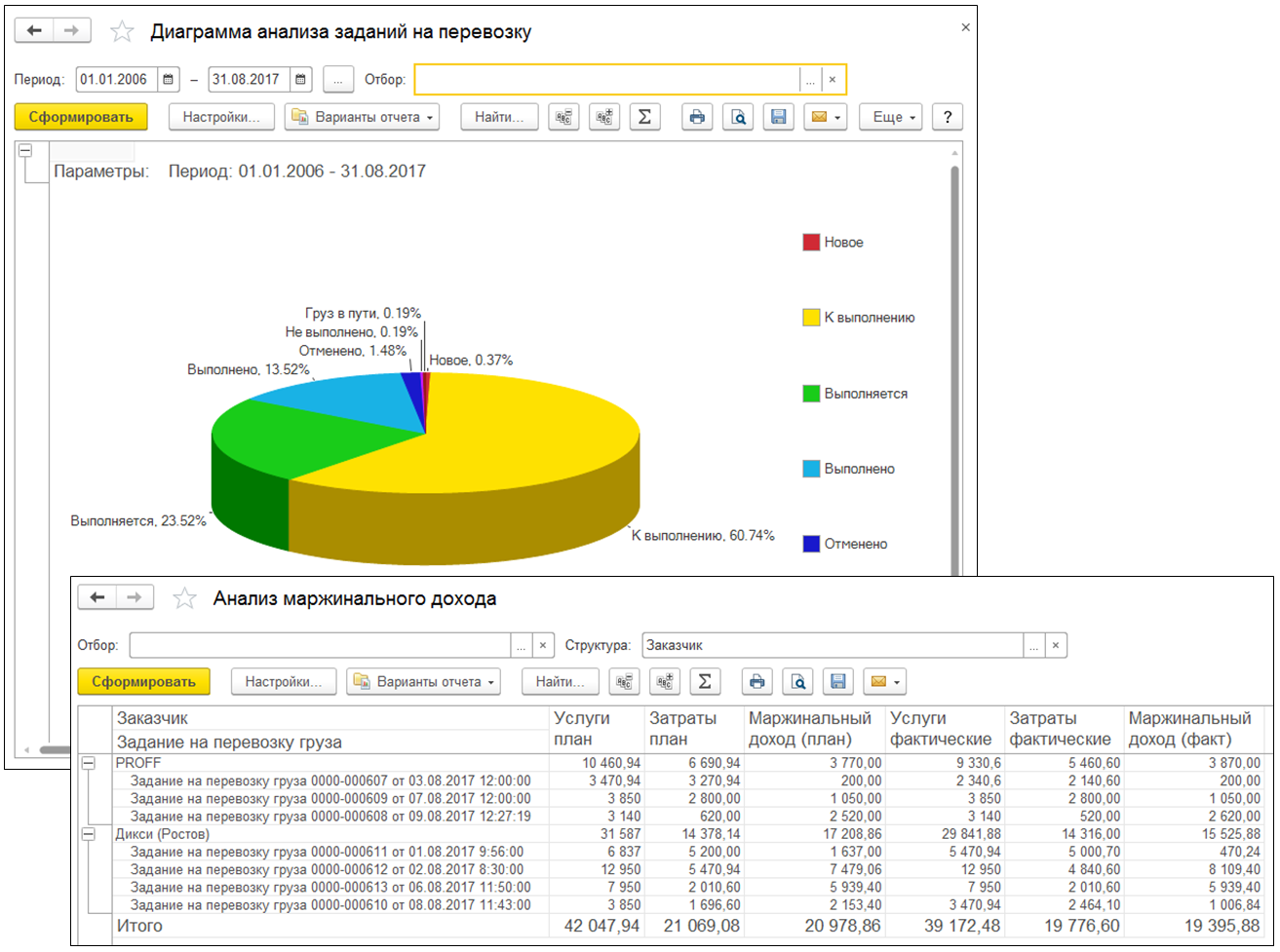Click Найти button in the diagram report

[499, 117]
